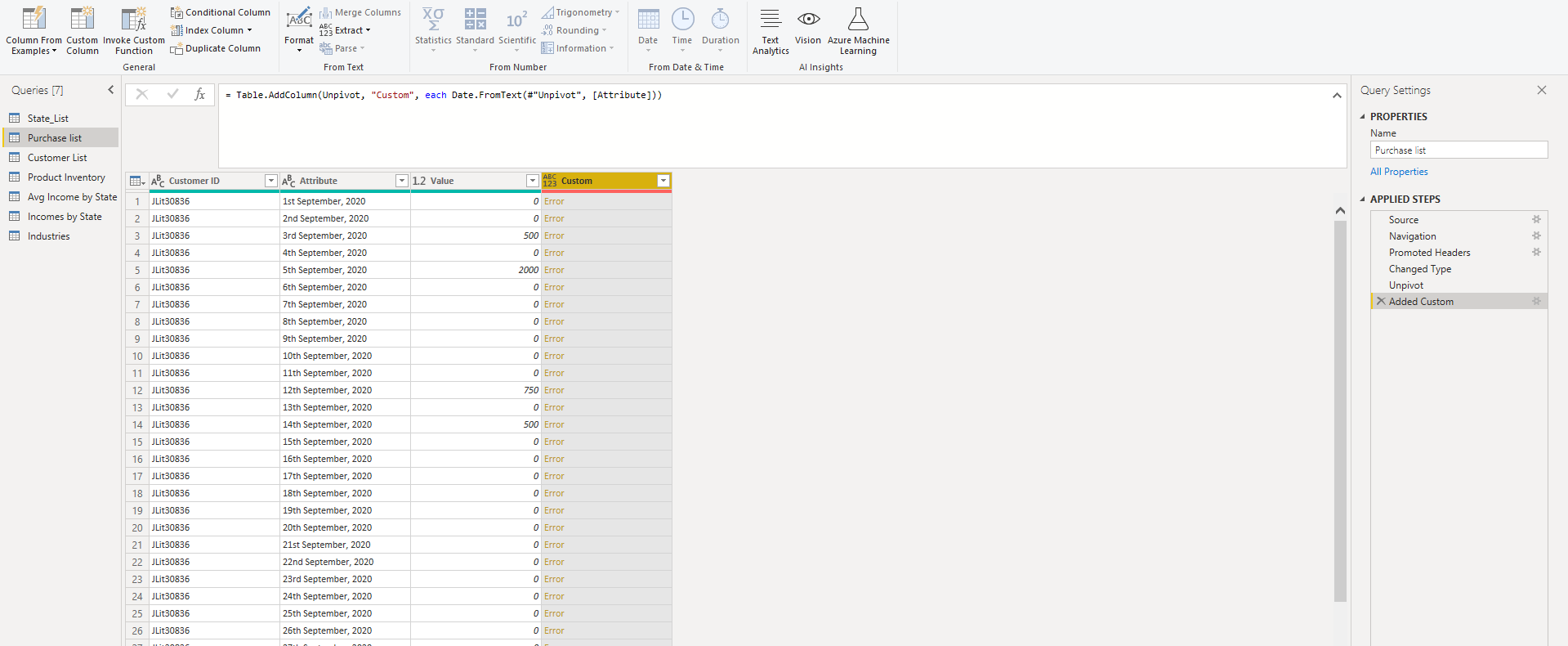Launch Vision AI insight
The image size is (1568, 646).
coord(808,26)
